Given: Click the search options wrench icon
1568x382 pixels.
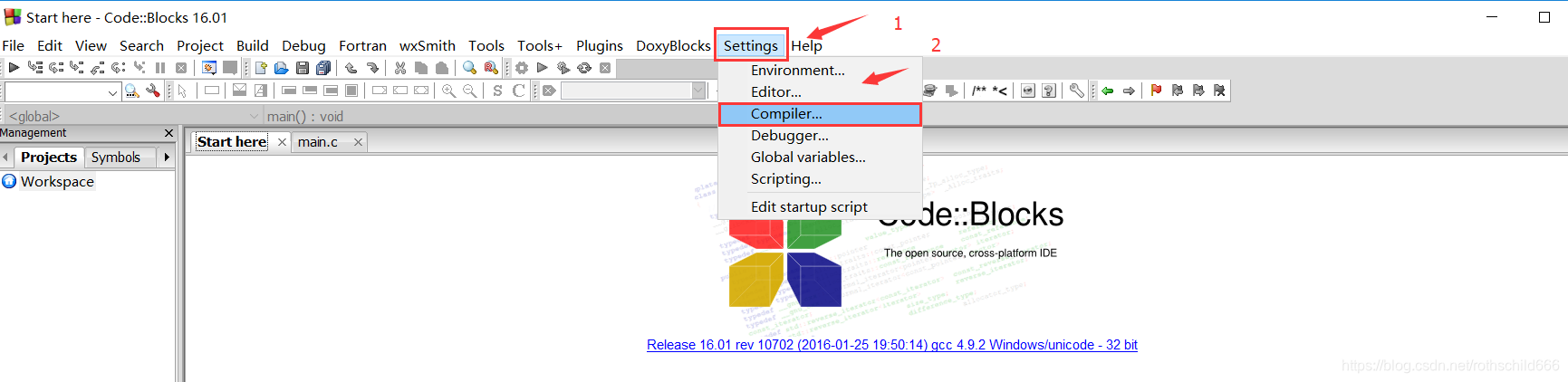Looking at the screenshot, I should coord(153,91).
